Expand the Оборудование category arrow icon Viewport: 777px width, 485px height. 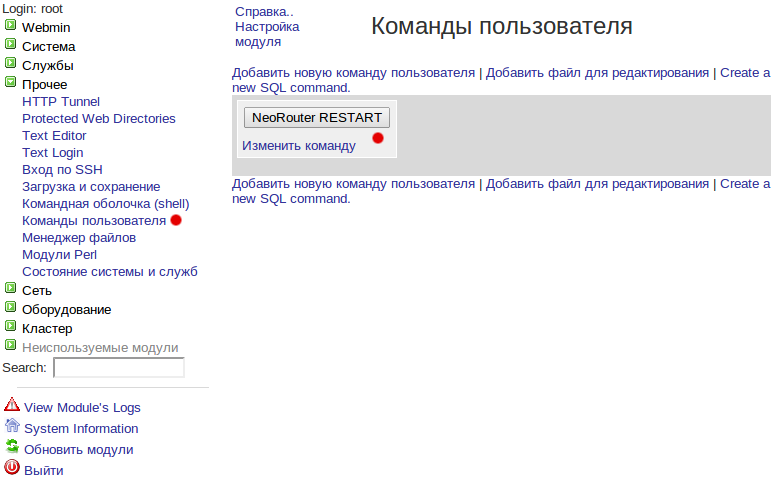(10, 307)
